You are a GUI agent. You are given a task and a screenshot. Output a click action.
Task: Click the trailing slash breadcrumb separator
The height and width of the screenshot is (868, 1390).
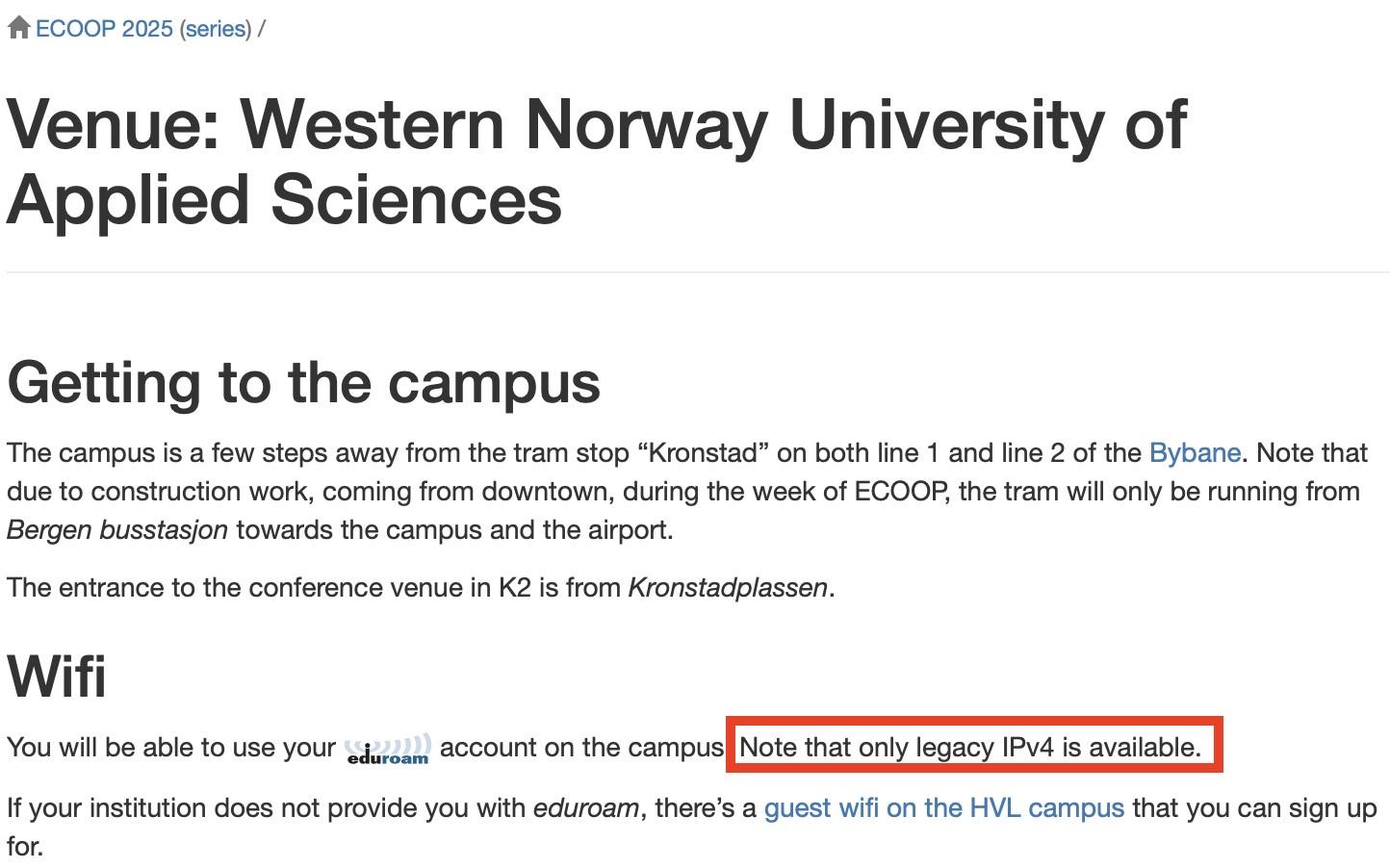click(261, 29)
